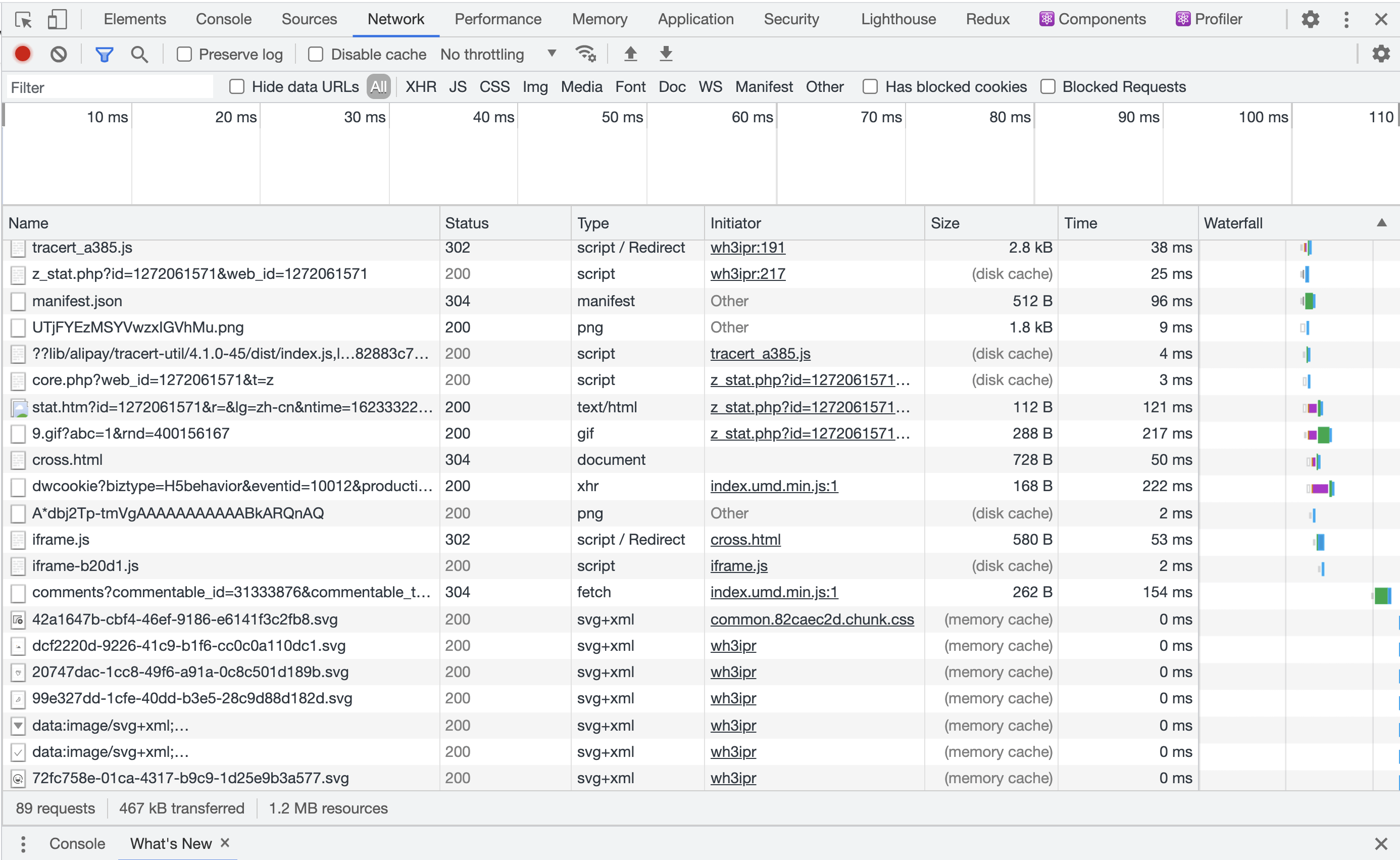Switch to the Console tab
This screenshot has height=860, width=1400.
(223, 19)
